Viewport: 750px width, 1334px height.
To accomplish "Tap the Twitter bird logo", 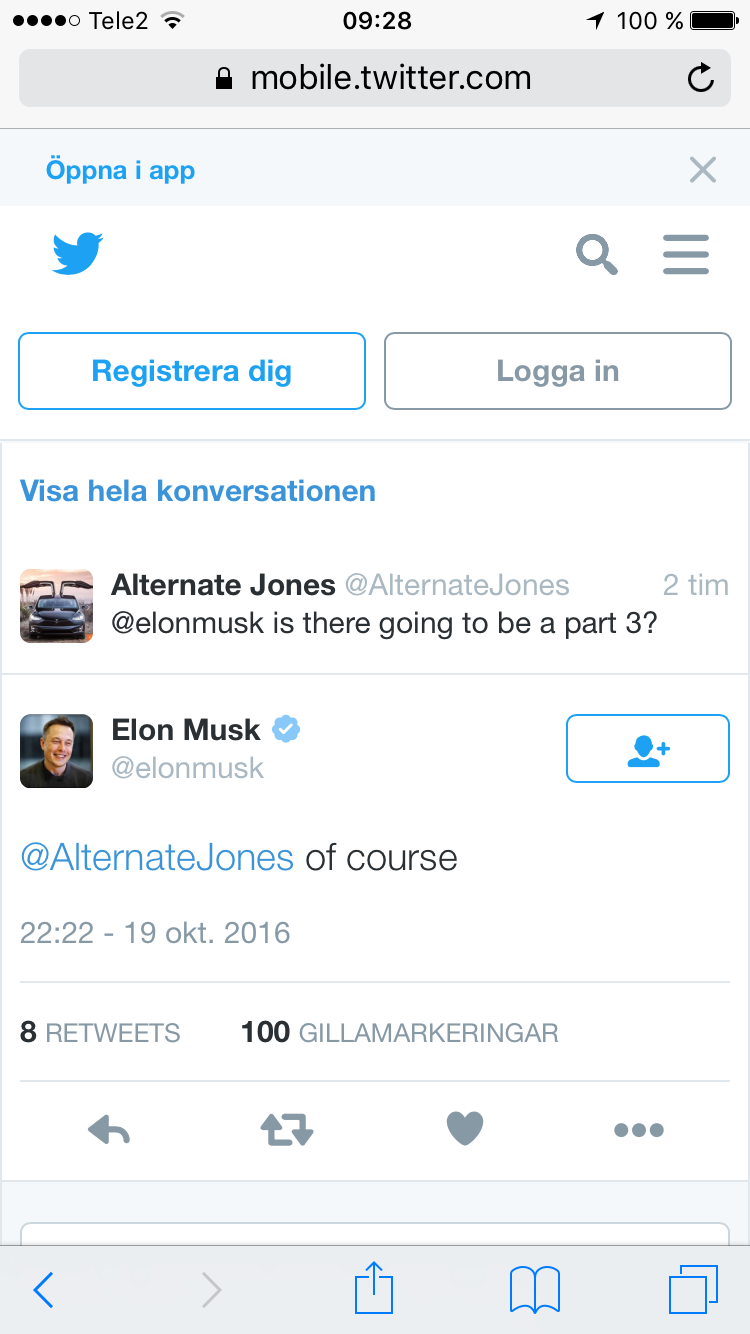I will pos(78,254).
